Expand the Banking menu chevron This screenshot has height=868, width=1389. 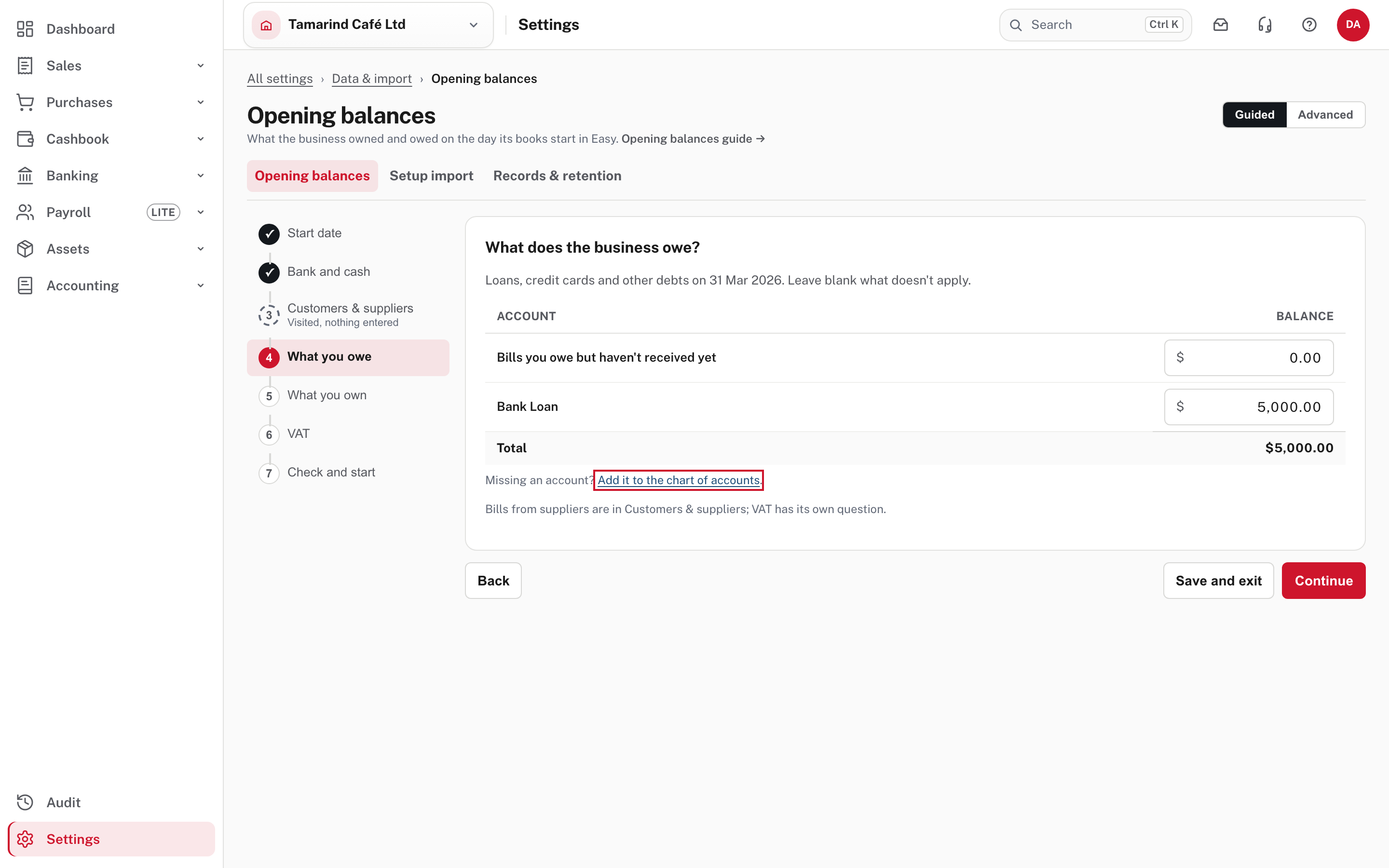(x=200, y=176)
